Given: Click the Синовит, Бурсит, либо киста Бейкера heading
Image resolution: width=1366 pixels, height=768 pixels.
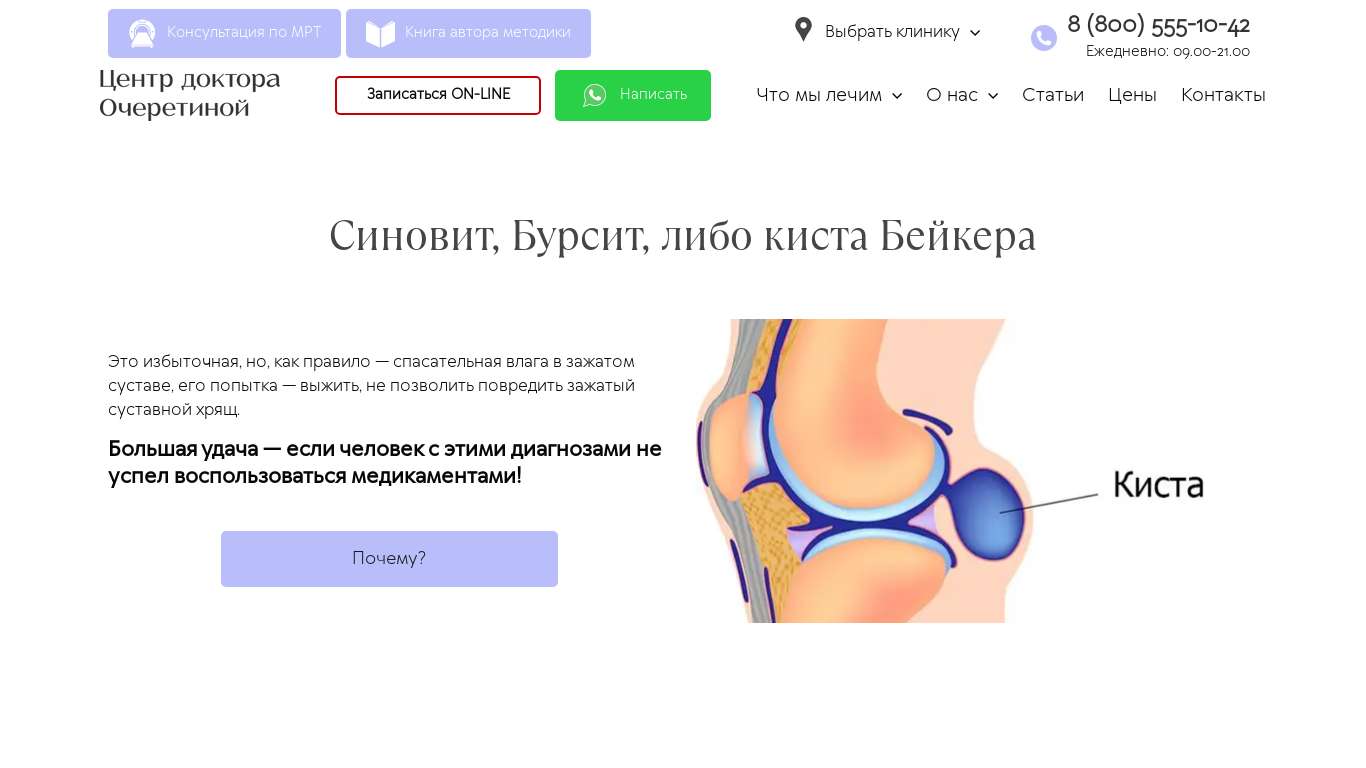Looking at the screenshot, I should (x=683, y=236).
